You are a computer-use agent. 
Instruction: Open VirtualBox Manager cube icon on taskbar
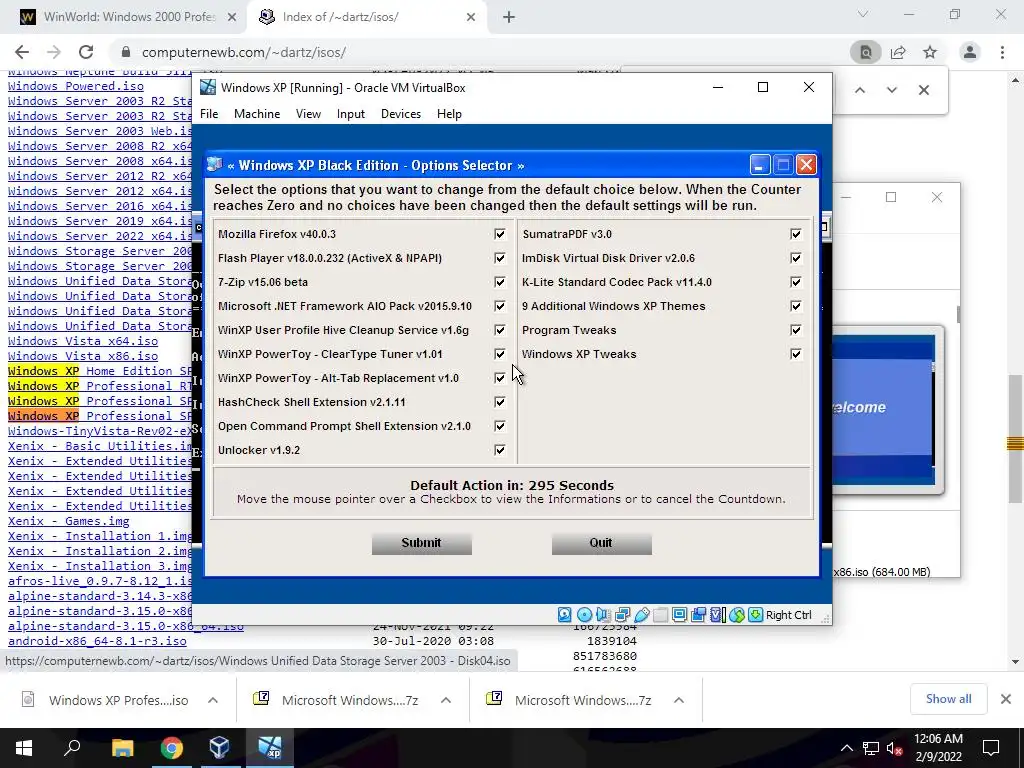coord(219,748)
